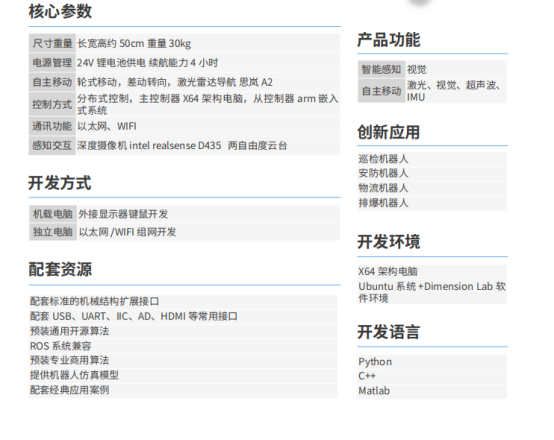The image size is (554, 440).
Task: Select Python in the 开发语言 list
Action: click(x=375, y=362)
